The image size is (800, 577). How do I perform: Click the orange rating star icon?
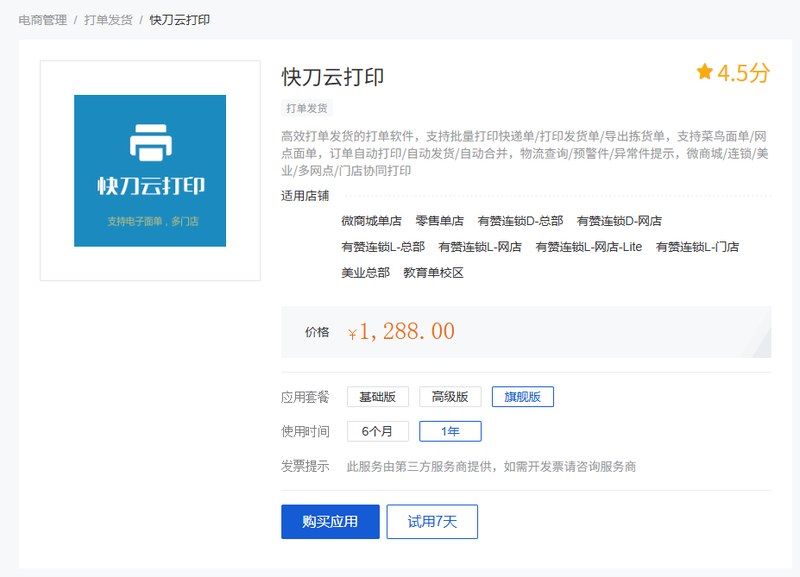click(705, 71)
